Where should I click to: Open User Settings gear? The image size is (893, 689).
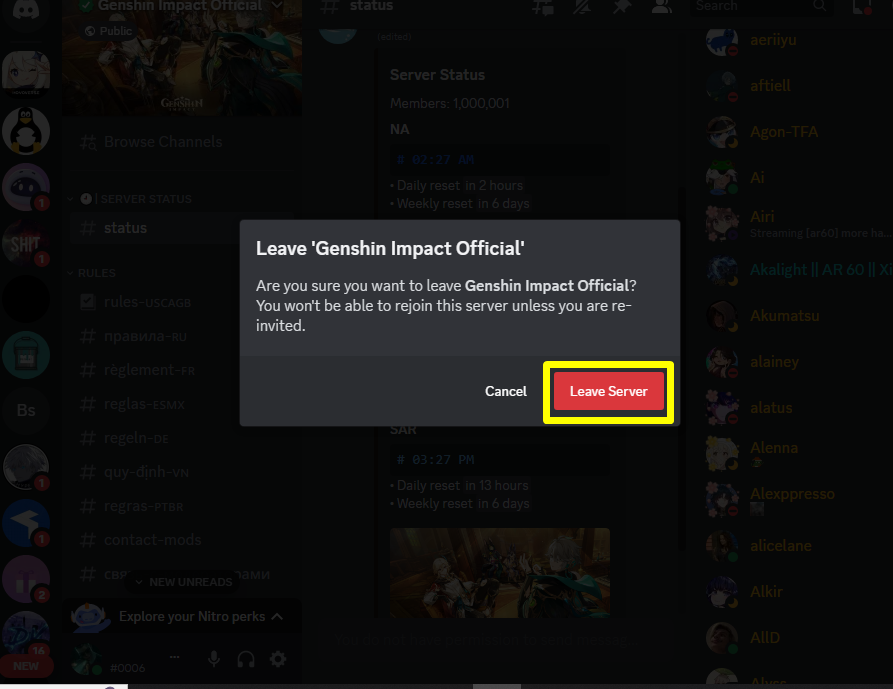tap(278, 659)
